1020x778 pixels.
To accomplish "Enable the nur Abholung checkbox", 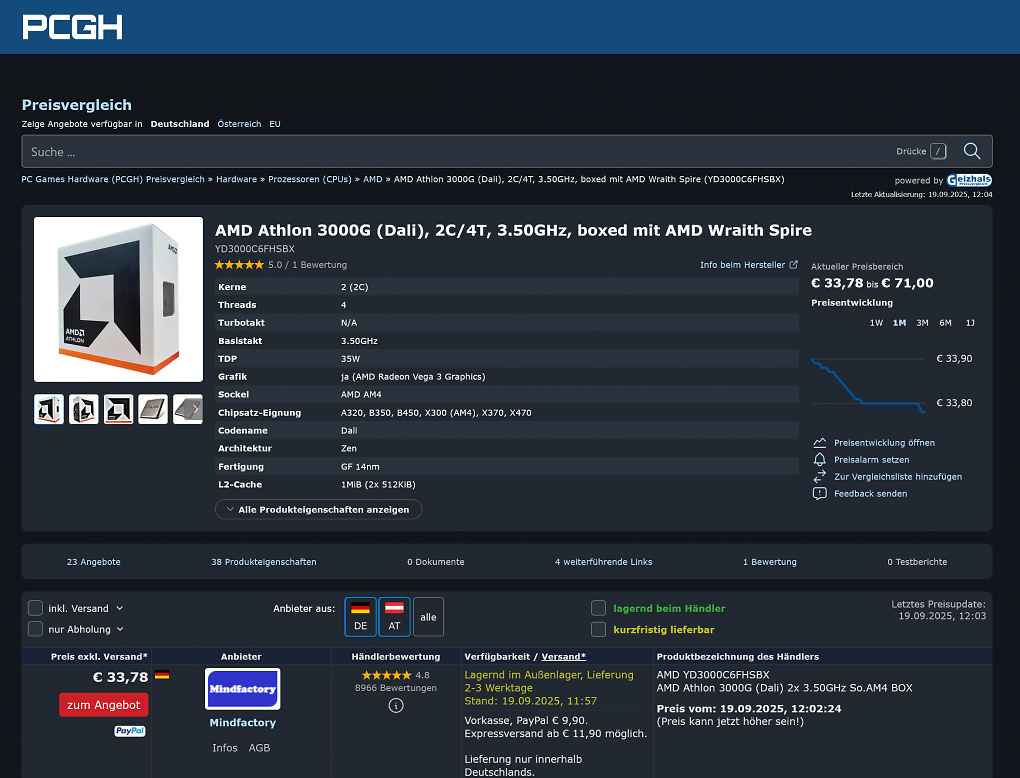I will [35, 629].
